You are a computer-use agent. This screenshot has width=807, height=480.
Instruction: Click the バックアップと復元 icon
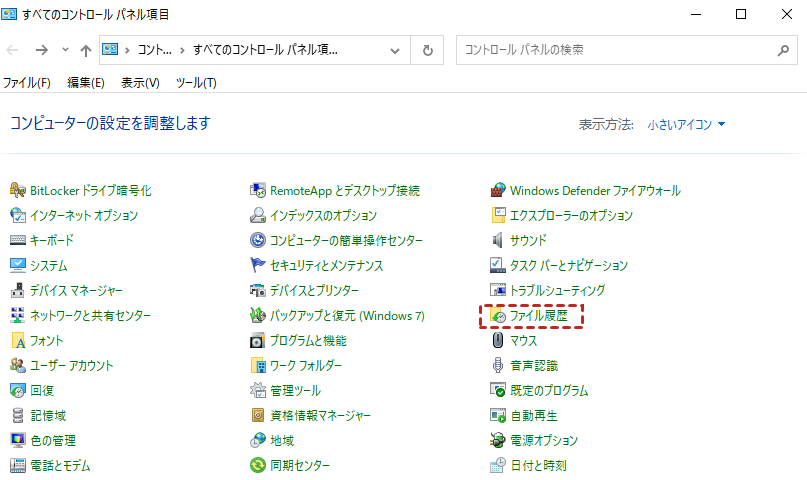click(258, 315)
